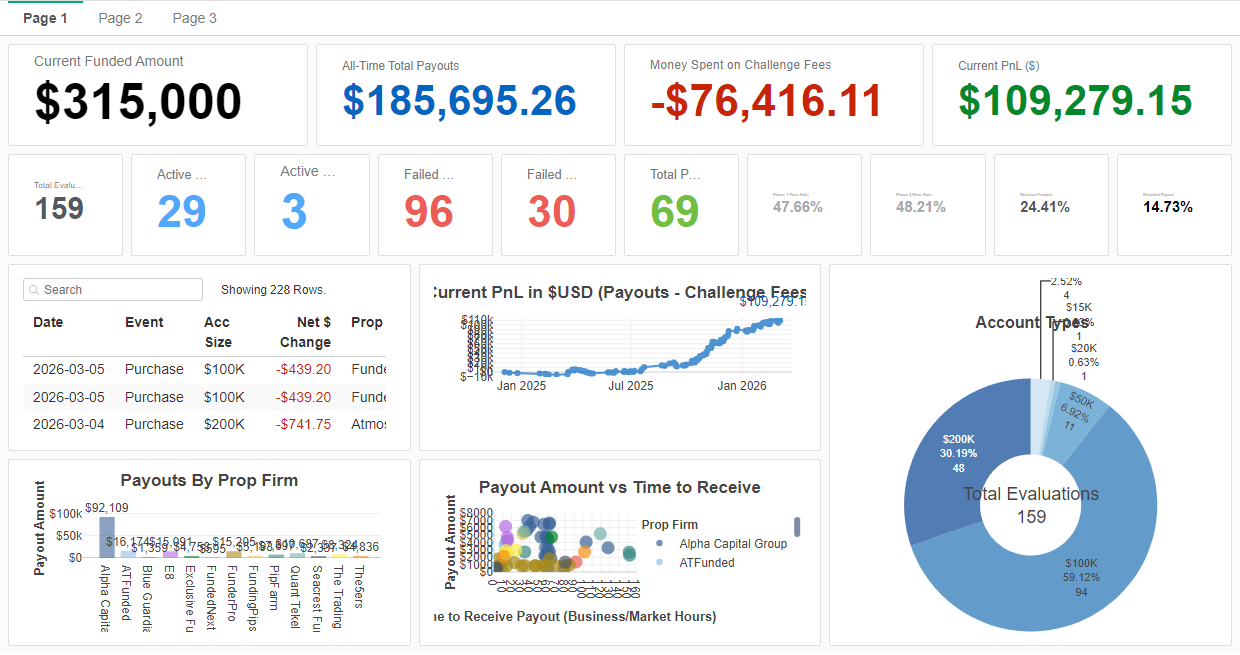Click the ATFunded legend marker dot
This screenshot has width=1240, height=655.
click(x=660, y=563)
